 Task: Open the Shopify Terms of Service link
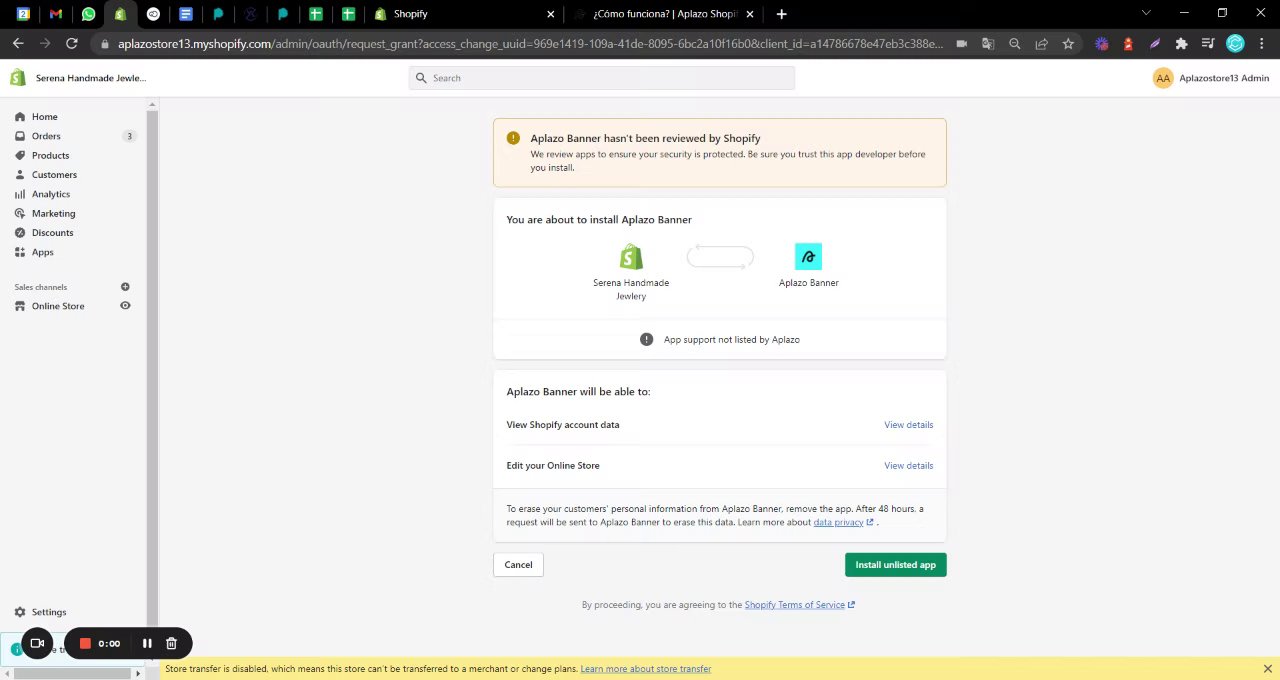pos(799,605)
